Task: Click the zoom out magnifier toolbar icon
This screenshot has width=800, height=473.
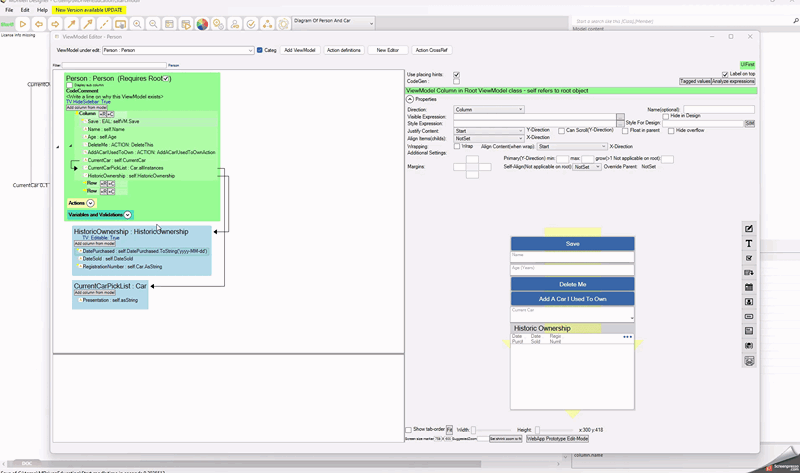Action: 153,24
